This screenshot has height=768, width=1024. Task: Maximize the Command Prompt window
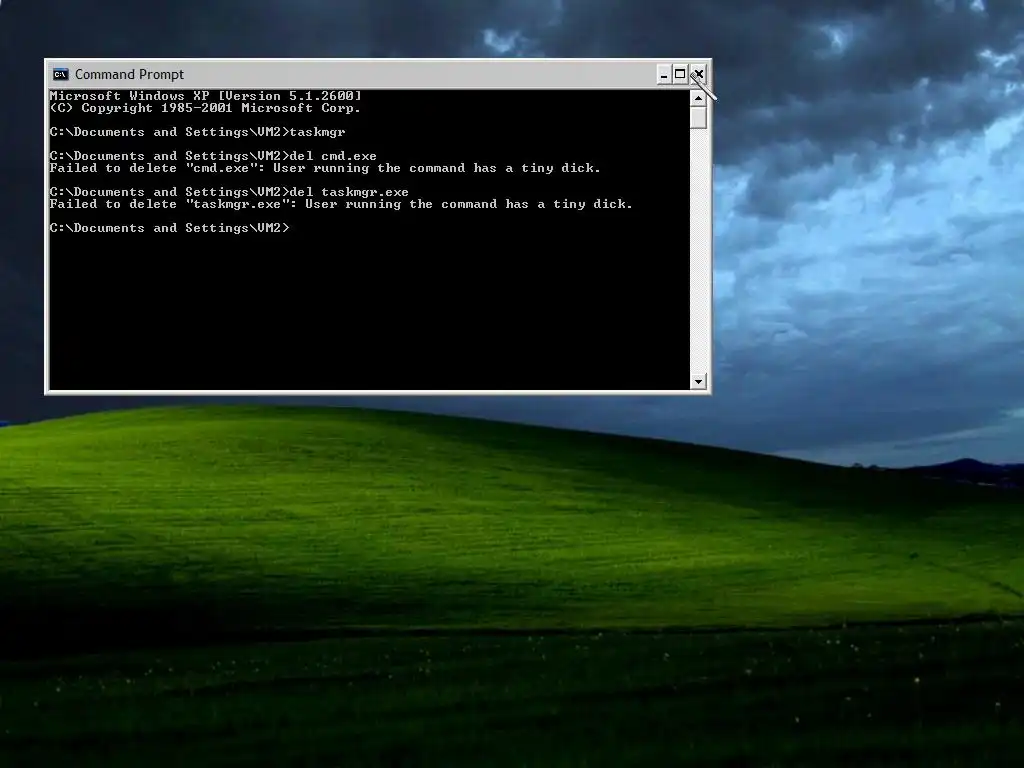[x=680, y=74]
